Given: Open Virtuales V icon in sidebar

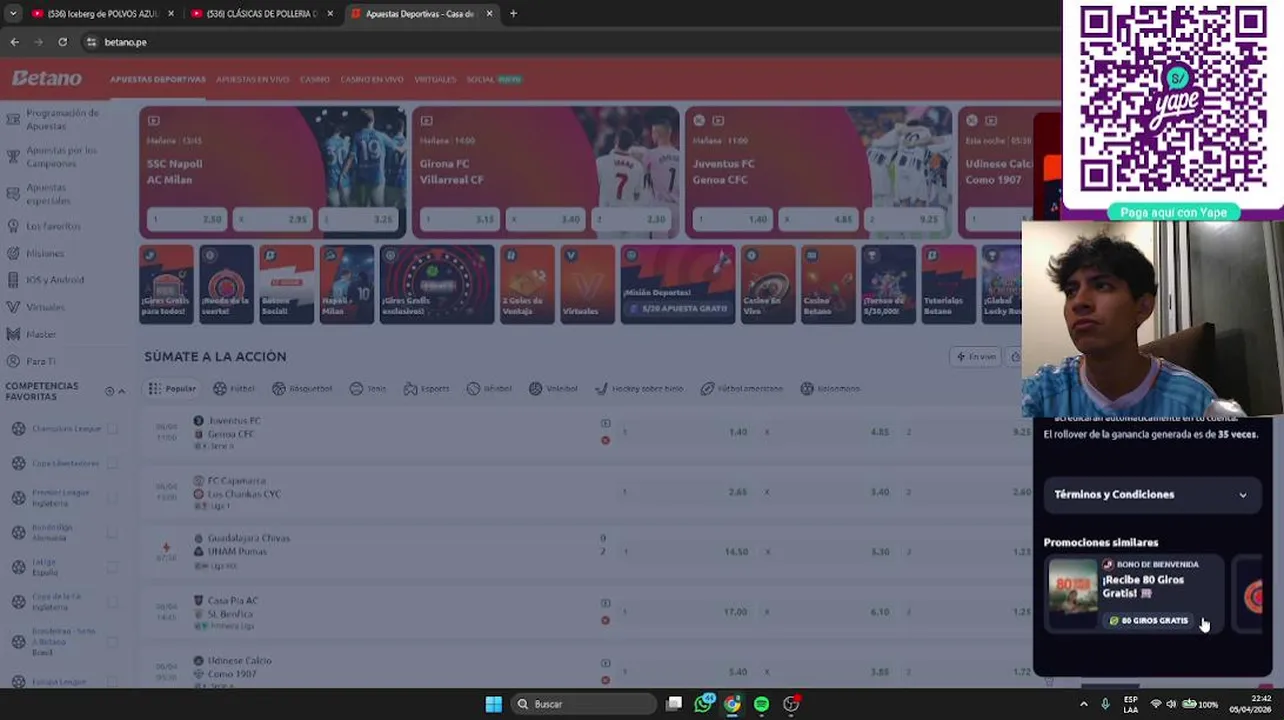Looking at the screenshot, I should coord(13,307).
